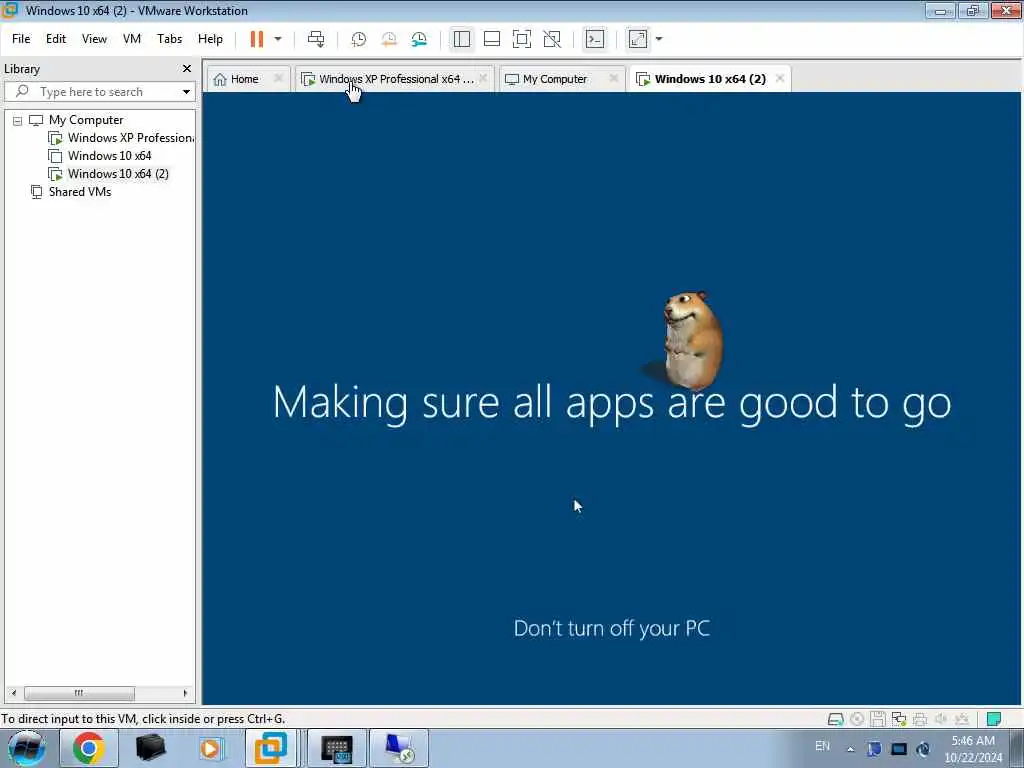Click the floppy drive status icon

pyautogui.click(x=878, y=719)
